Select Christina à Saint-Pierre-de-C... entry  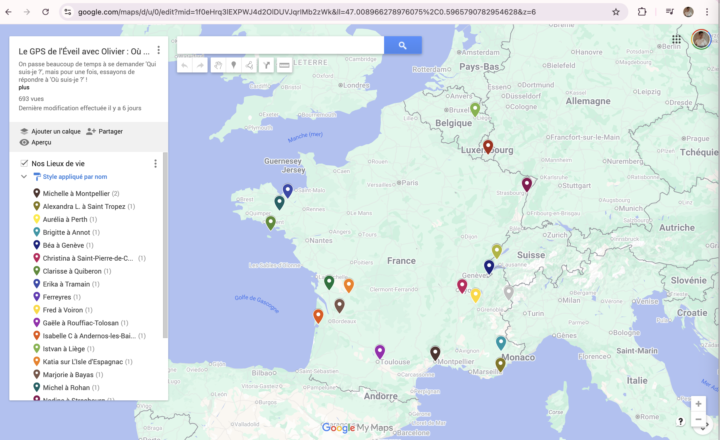[89, 258]
